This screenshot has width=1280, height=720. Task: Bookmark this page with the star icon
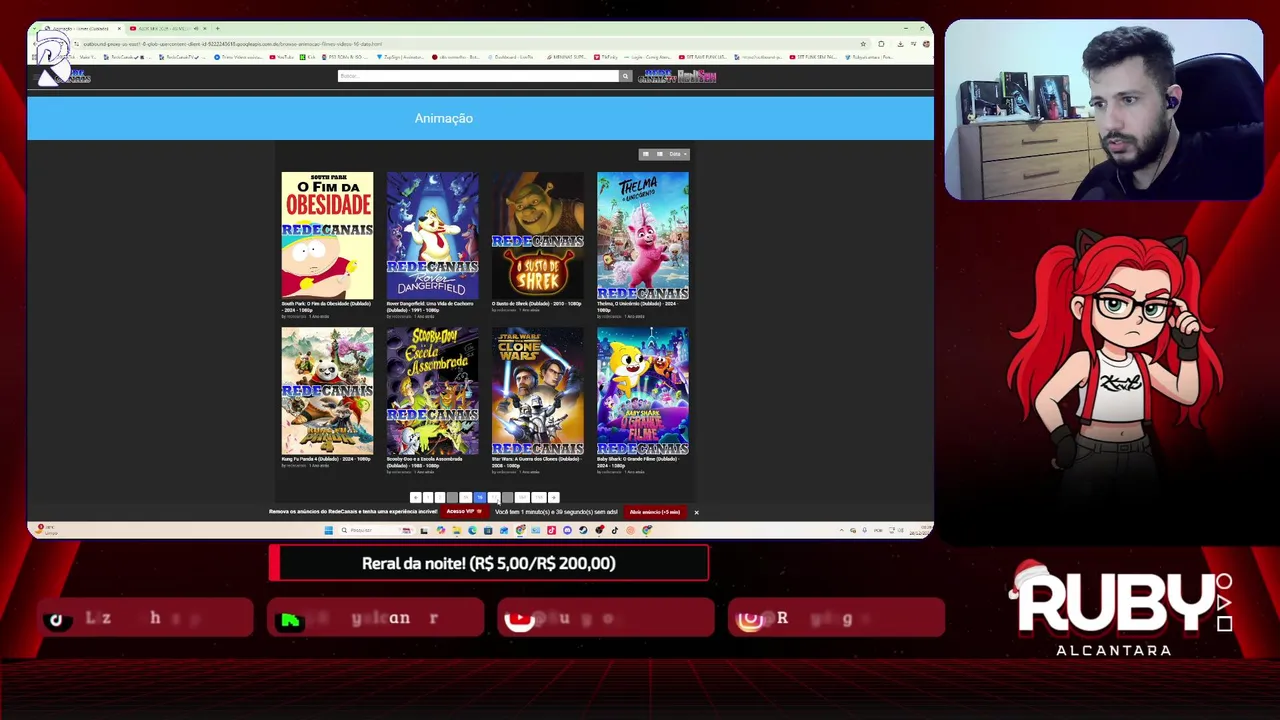click(863, 44)
